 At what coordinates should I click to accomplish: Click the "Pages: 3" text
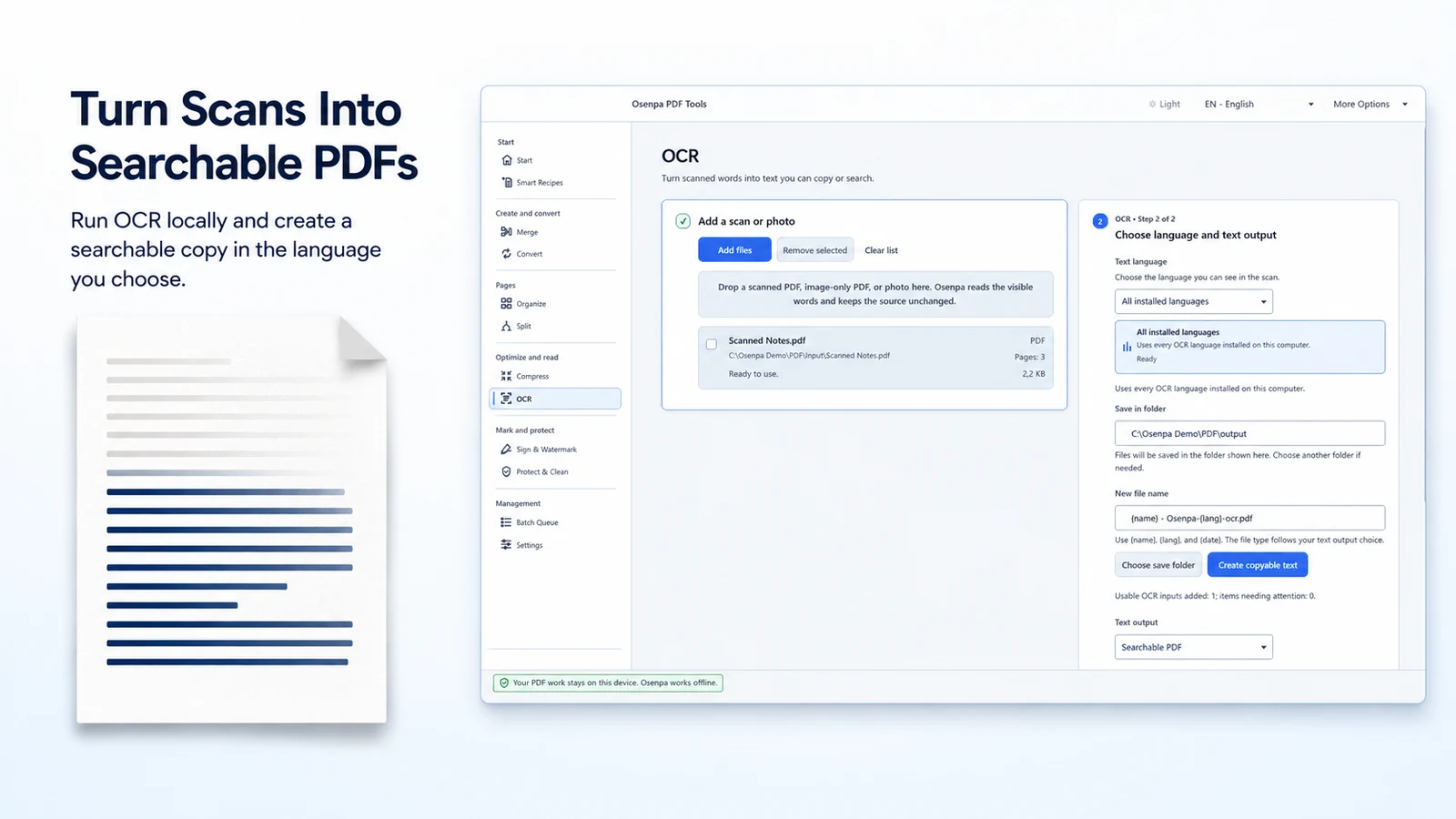tap(1029, 357)
